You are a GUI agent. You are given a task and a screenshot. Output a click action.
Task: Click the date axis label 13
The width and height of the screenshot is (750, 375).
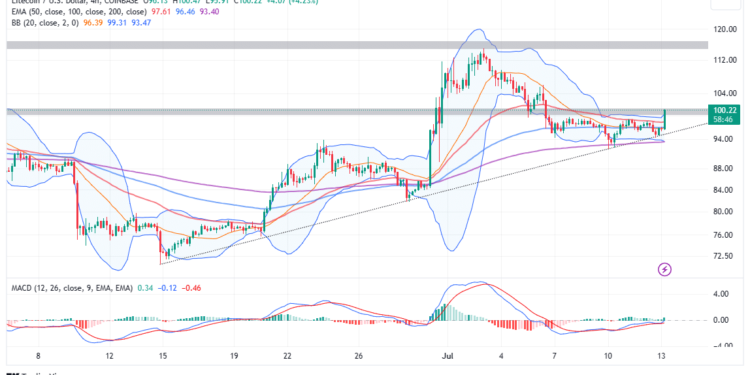pos(661,355)
